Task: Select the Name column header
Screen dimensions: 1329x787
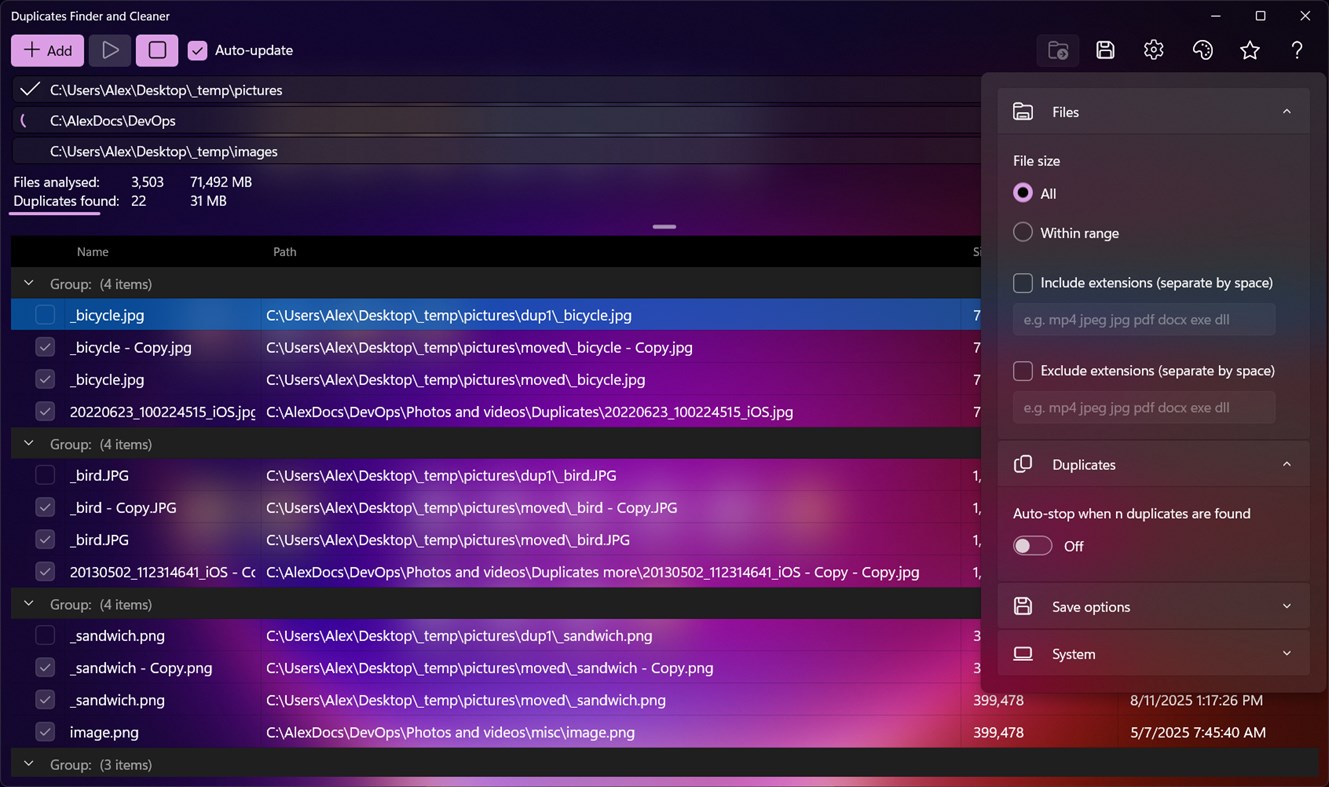Action: [92, 251]
